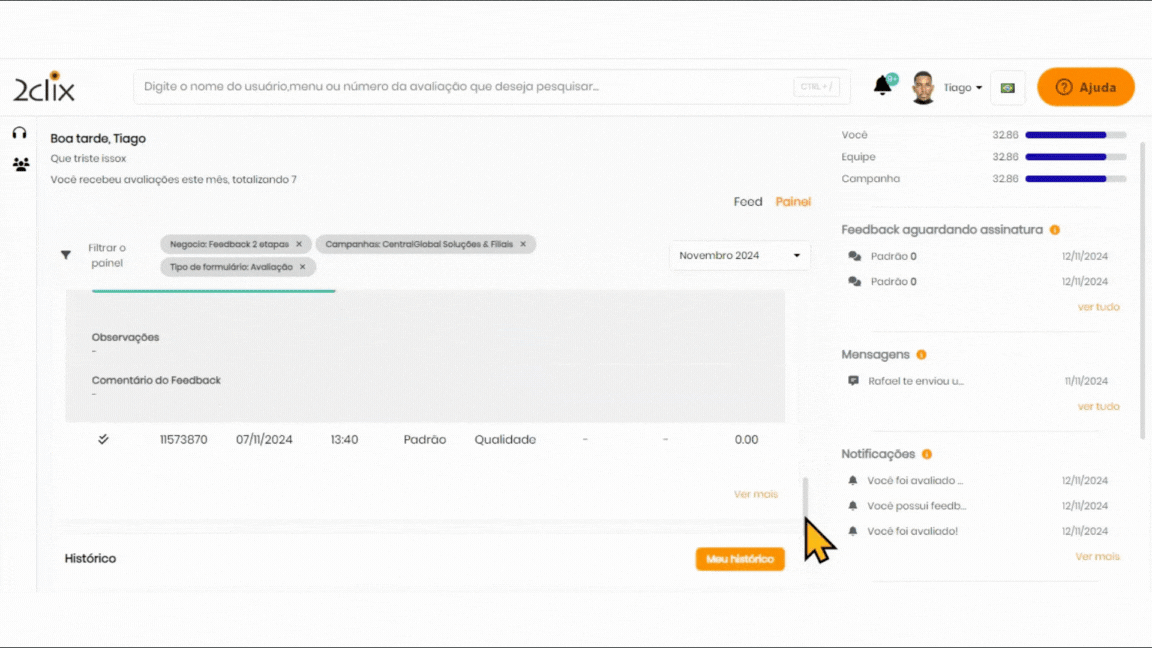
Task: Click the Ajuda help button
Action: pyautogui.click(x=1085, y=87)
